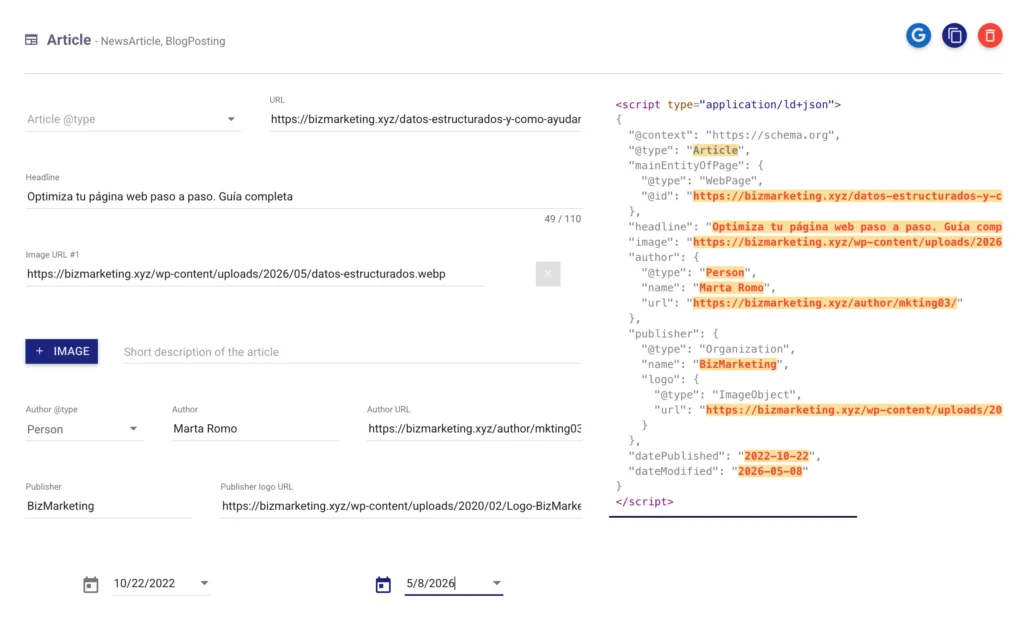Viewport: 1024px width, 623px height.
Task: Add another image with IMAGE button
Action: [x=61, y=351]
